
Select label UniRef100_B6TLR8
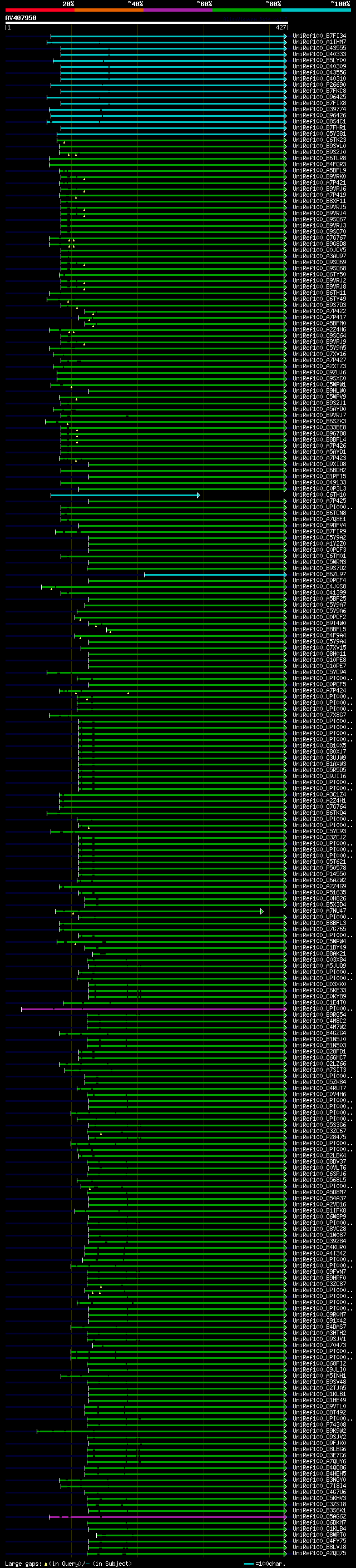pos(319,159)
